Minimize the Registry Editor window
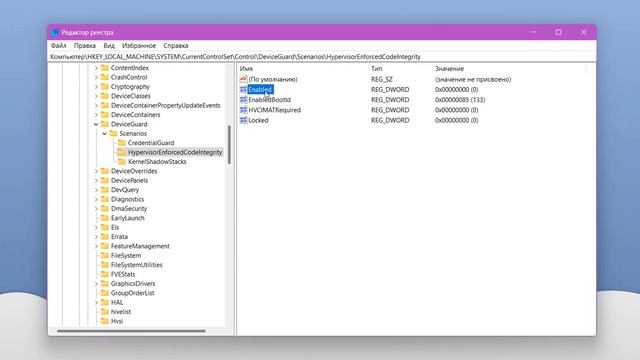 pos(533,32)
